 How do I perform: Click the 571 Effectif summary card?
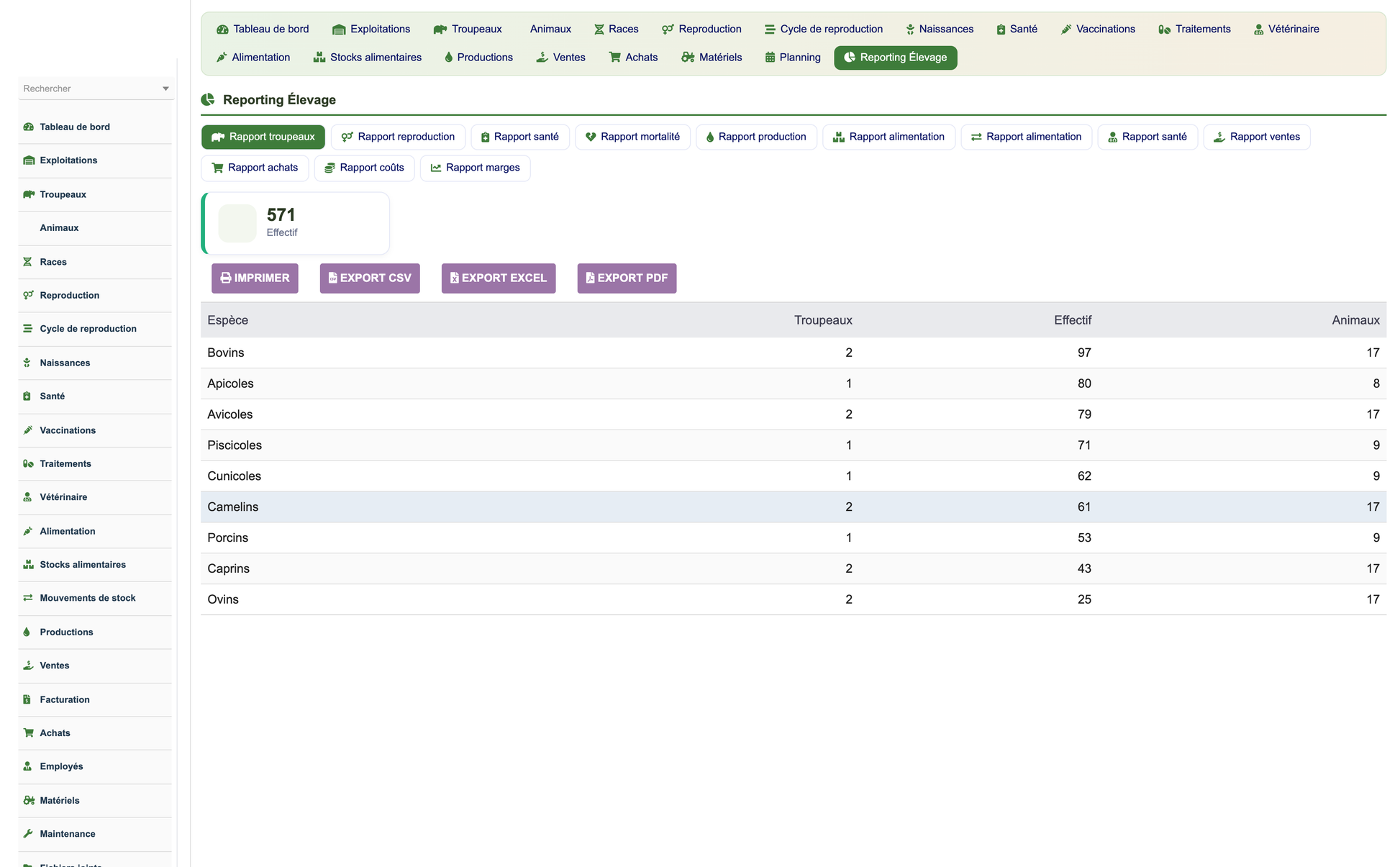click(x=296, y=223)
